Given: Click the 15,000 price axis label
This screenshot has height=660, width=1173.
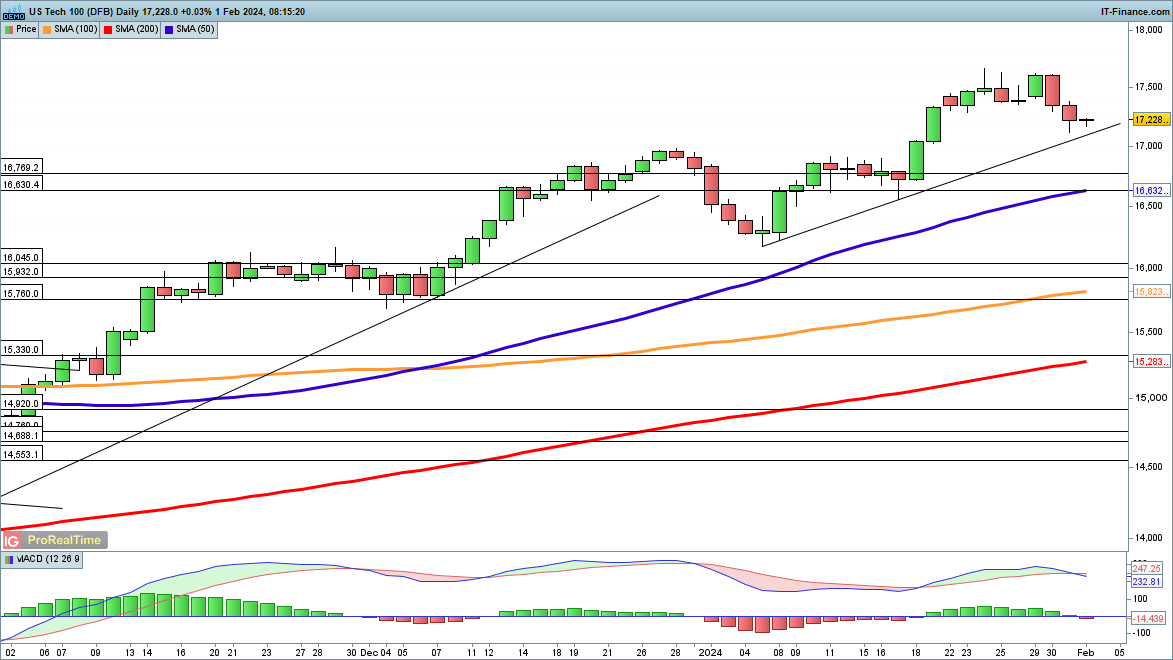Looking at the screenshot, I should pyautogui.click(x=1149, y=398).
